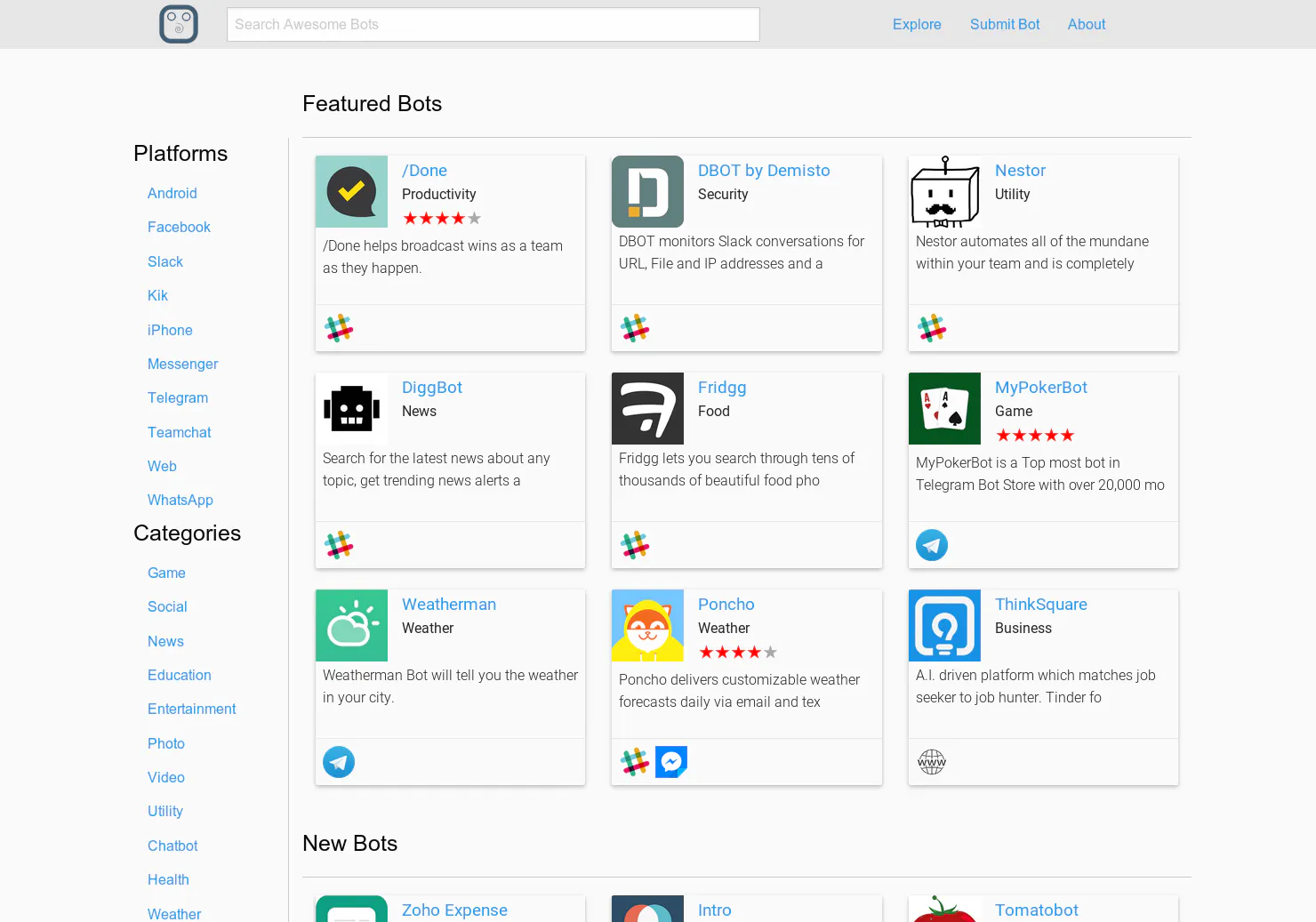Filter by Teamchat platform
The image size is (1316, 922).
coord(180,432)
